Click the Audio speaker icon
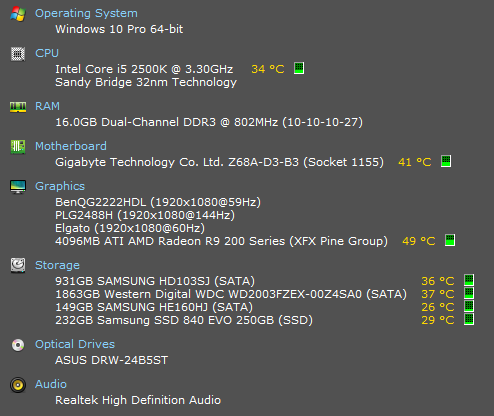 [x=18, y=385]
